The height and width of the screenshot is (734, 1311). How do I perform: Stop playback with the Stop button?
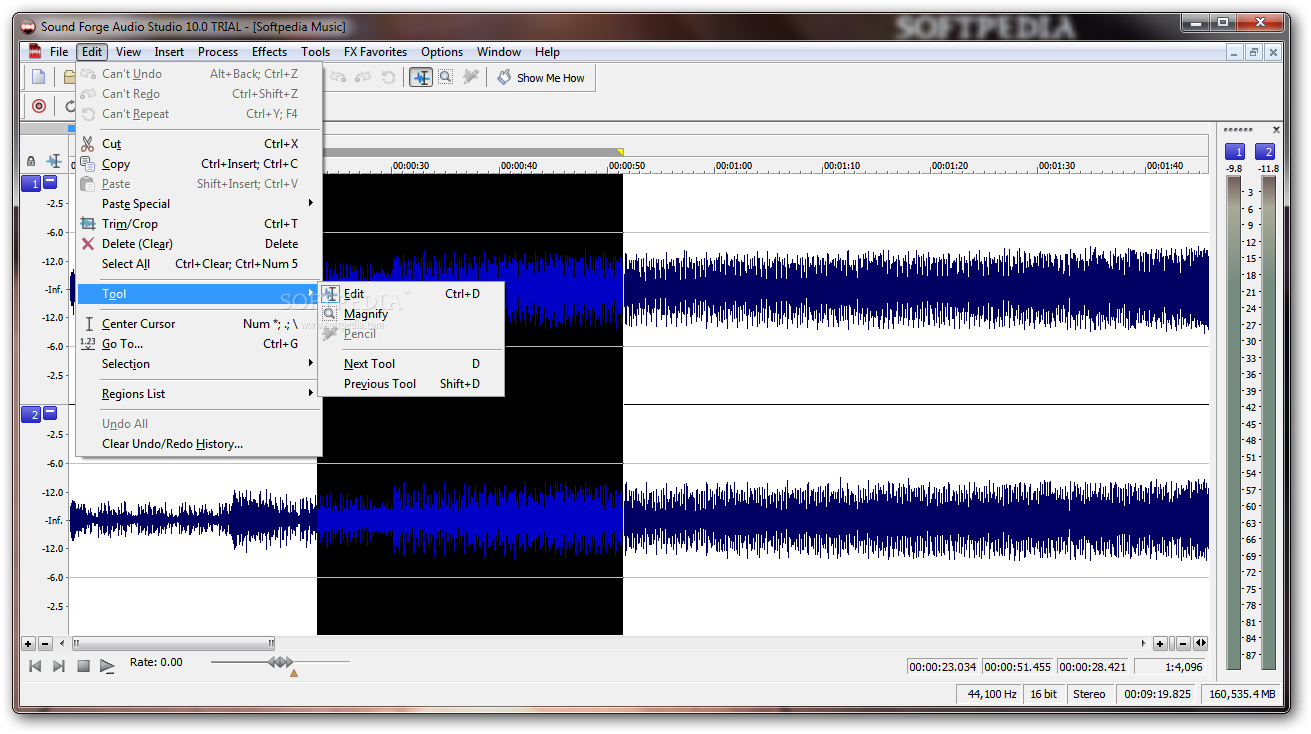(83, 666)
